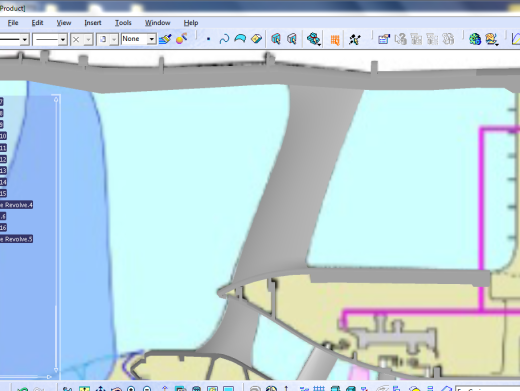
Task: Select Revolve.4 in the specification tree
Action: [x=16, y=205]
